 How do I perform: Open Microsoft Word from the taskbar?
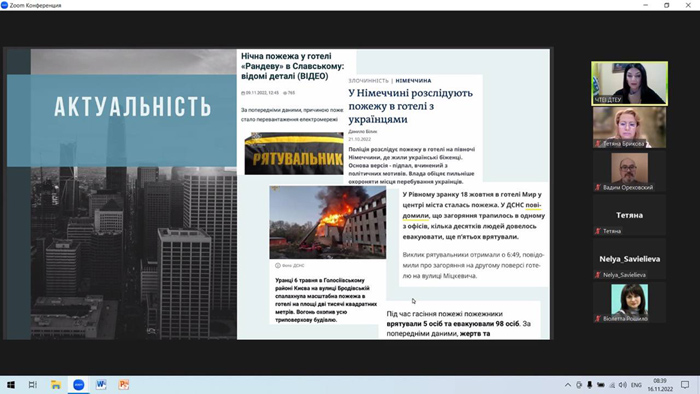[x=101, y=385]
